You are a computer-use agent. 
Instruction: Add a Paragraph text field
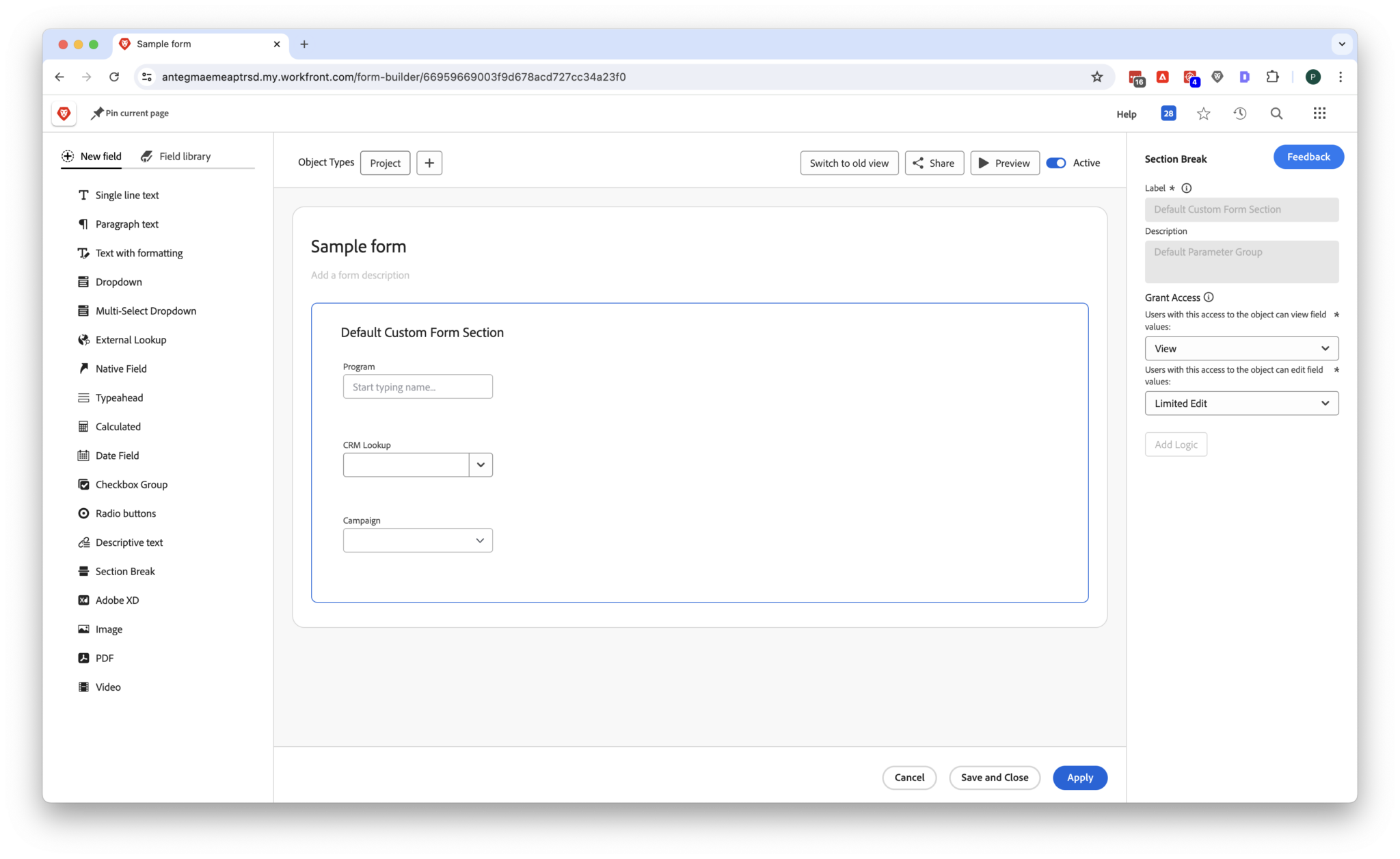pyautogui.click(x=126, y=224)
